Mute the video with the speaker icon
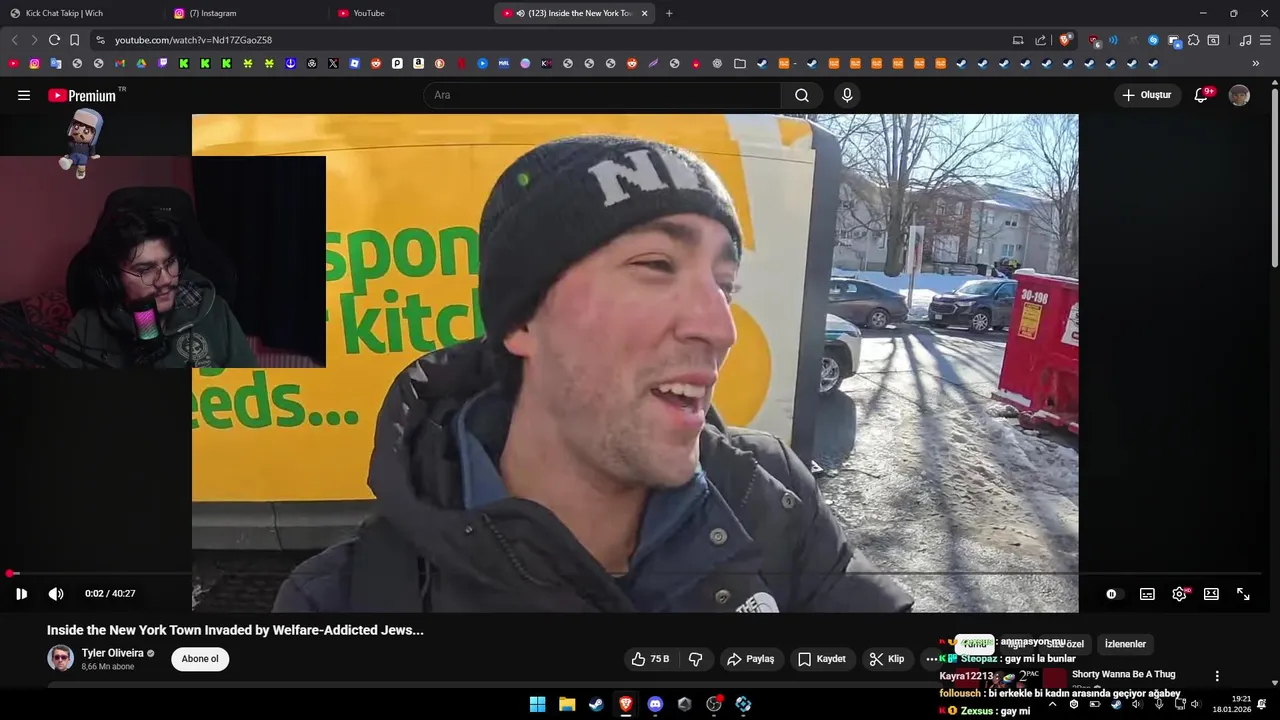1280x720 pixels. tap(56, 594)
